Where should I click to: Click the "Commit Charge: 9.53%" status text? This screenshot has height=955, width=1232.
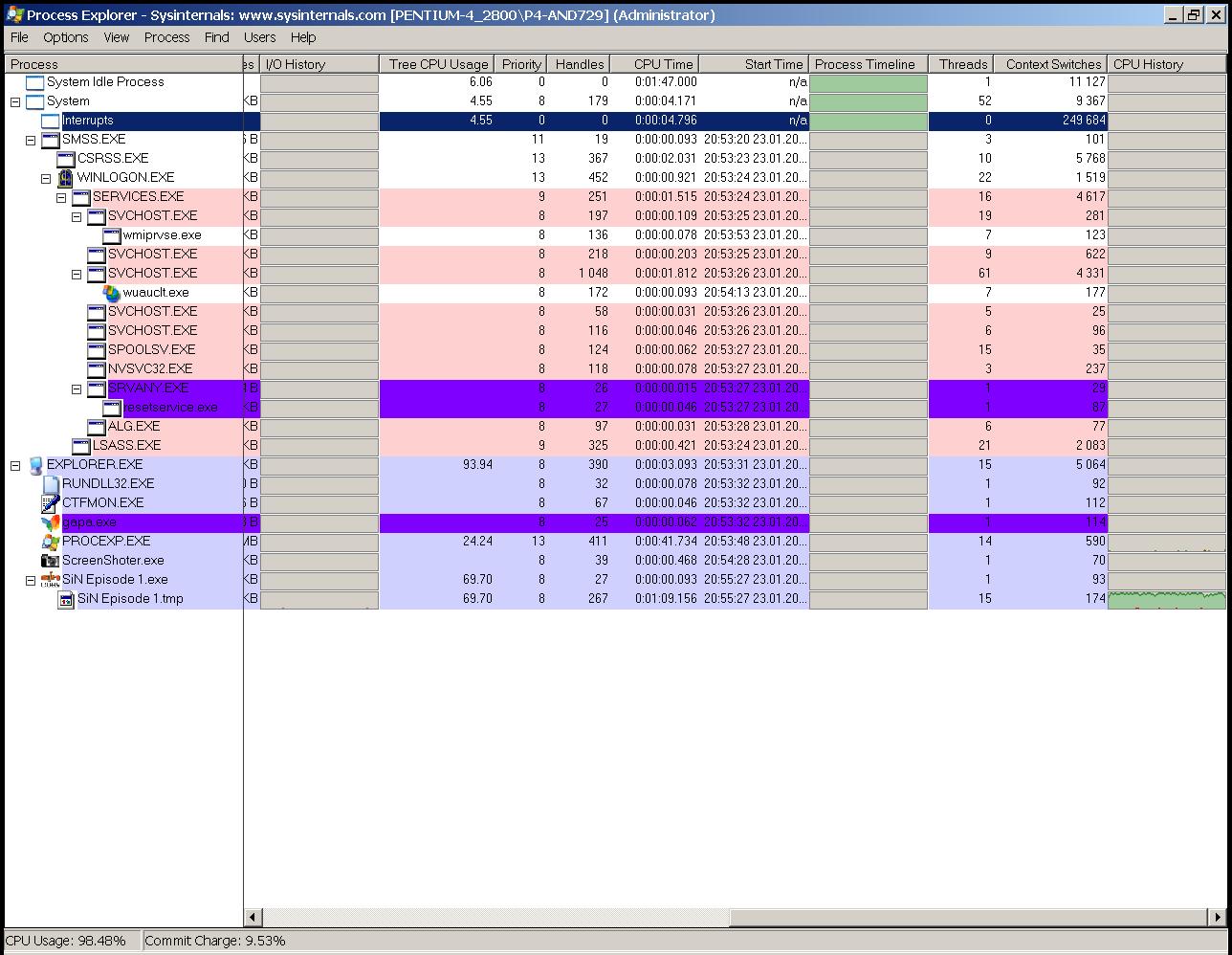click(x=215, y=941)
